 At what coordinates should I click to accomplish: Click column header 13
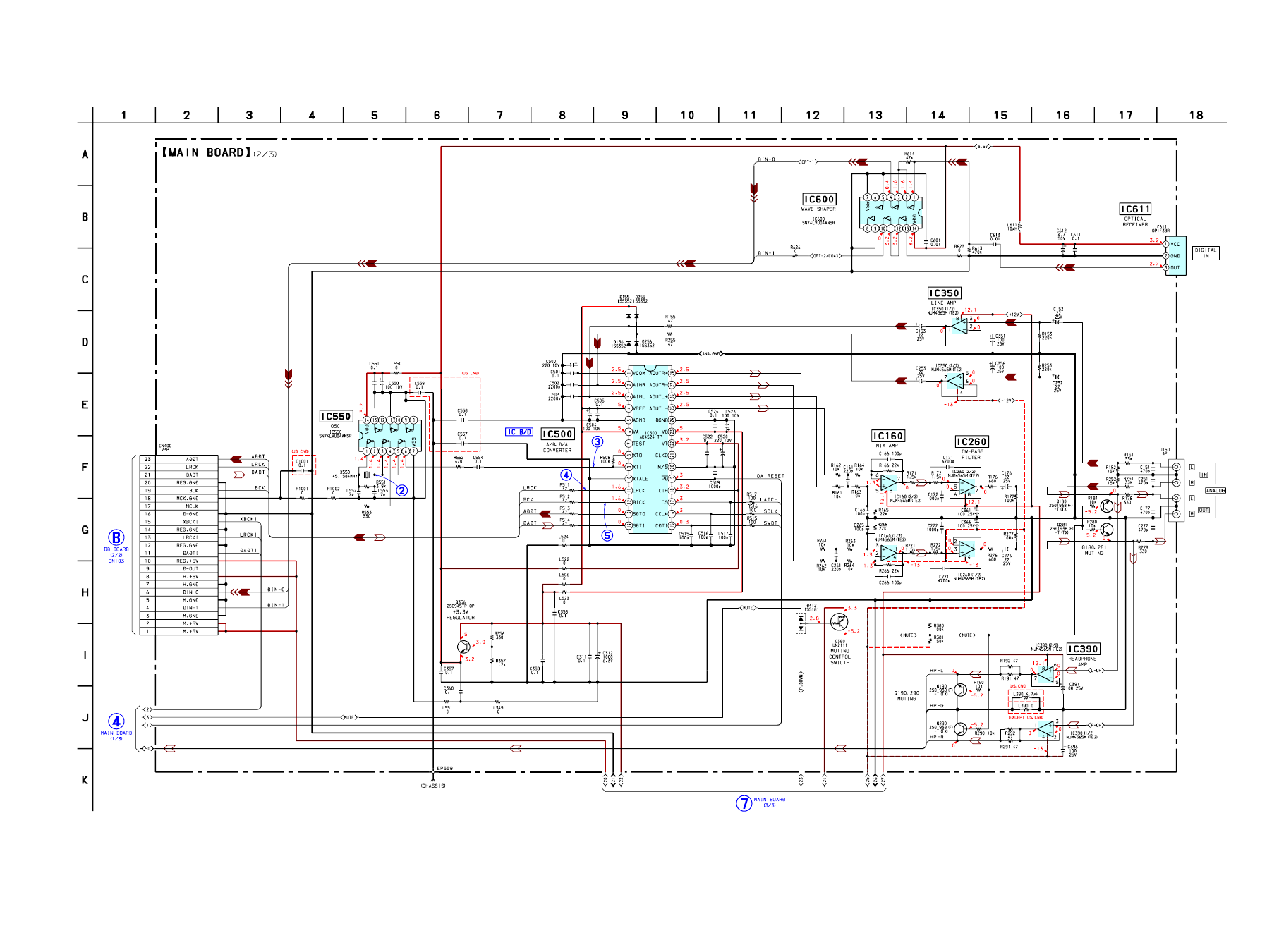[x=875, y=115]
